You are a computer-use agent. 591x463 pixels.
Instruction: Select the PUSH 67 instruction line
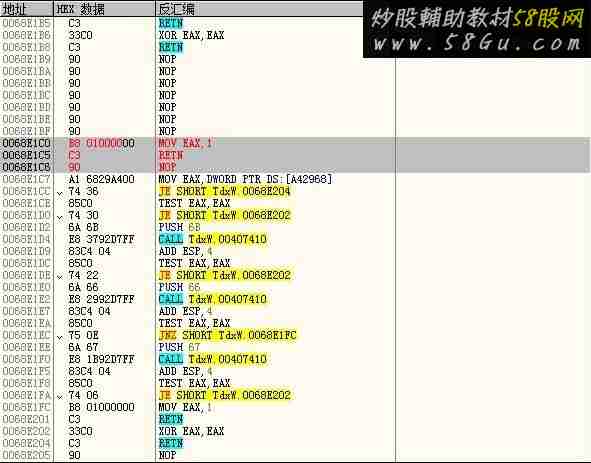179,347
